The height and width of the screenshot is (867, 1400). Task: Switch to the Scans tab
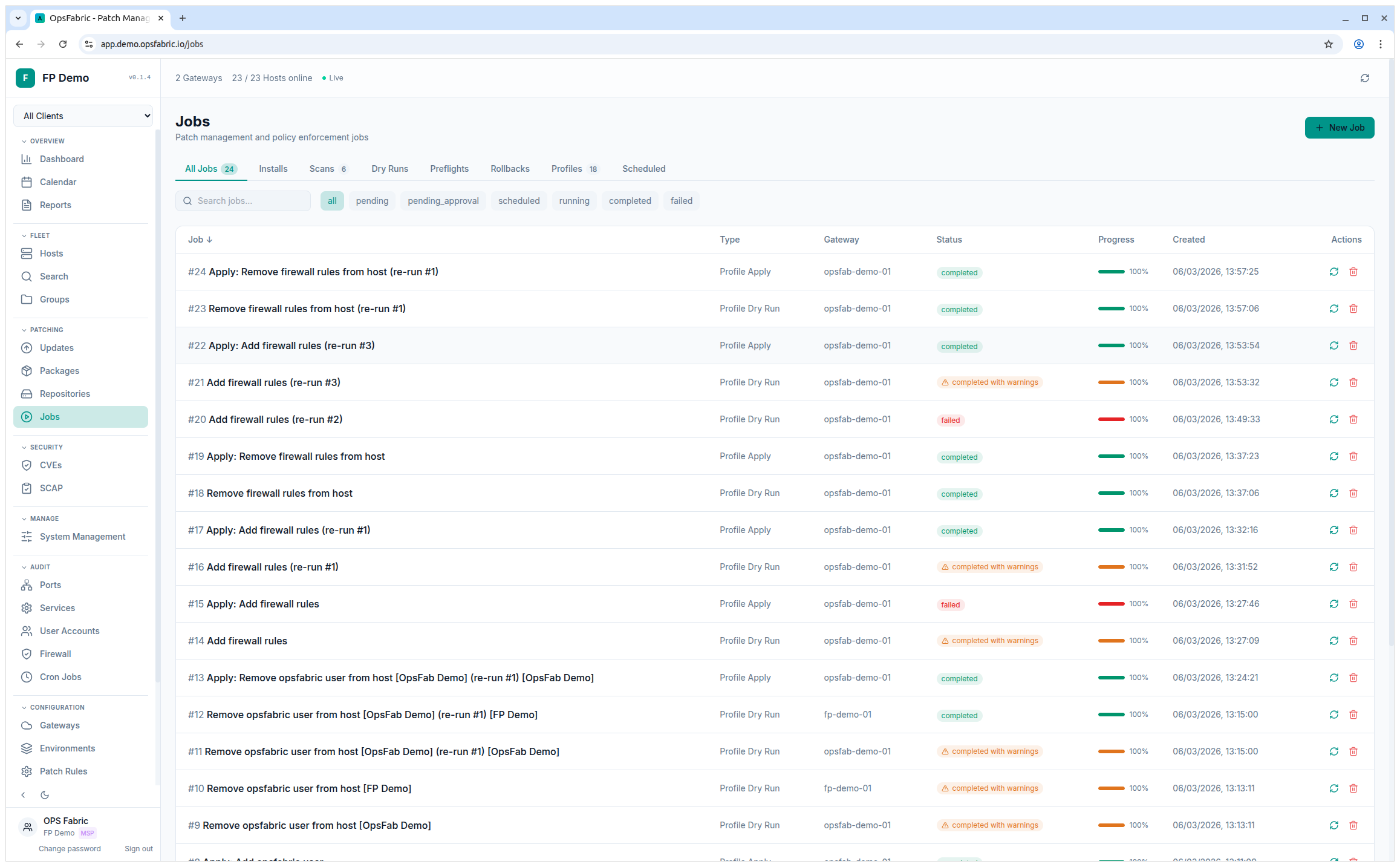coord(322,169)
